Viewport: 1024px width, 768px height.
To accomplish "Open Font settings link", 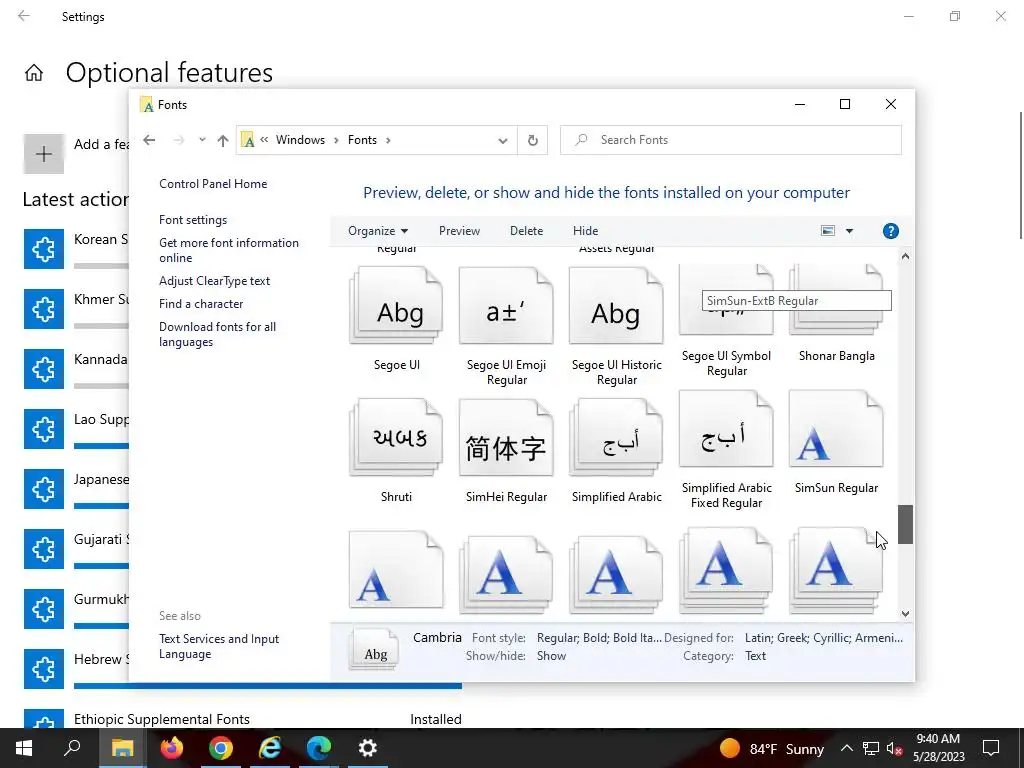I will click(x=193, y=220).
